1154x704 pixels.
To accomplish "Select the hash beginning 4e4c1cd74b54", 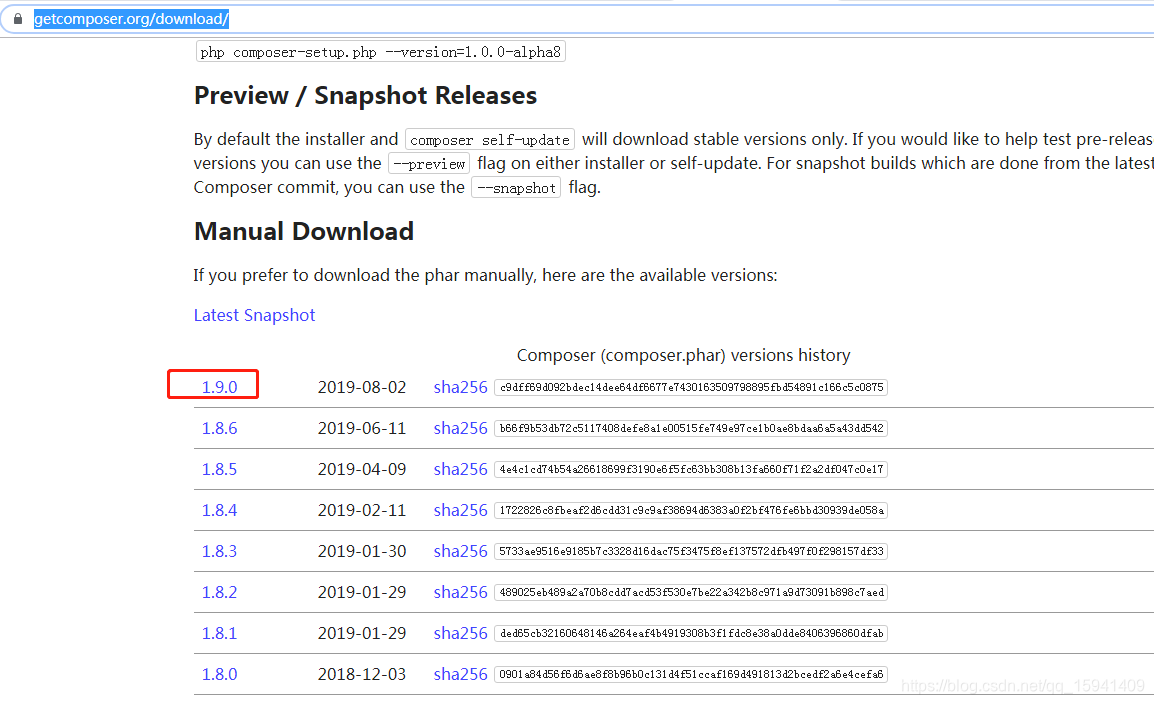I will click(691, 469).
